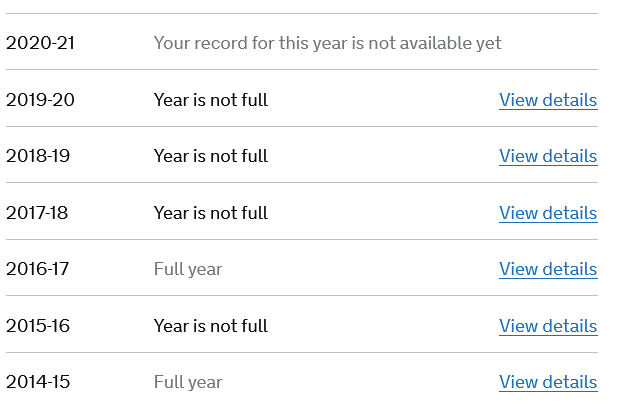Click the 2016-17 year label
The image size is (631, 408).
39,269
